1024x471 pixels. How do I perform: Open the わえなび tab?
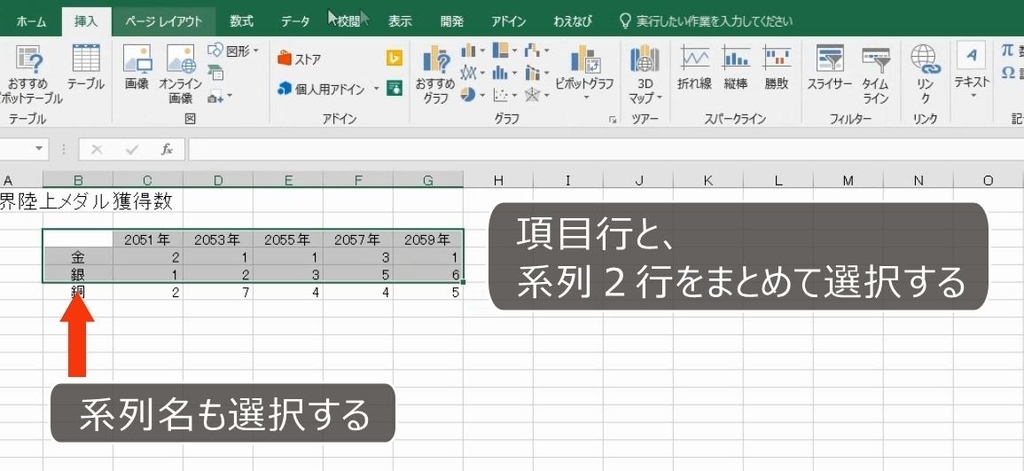coord(572,22)
